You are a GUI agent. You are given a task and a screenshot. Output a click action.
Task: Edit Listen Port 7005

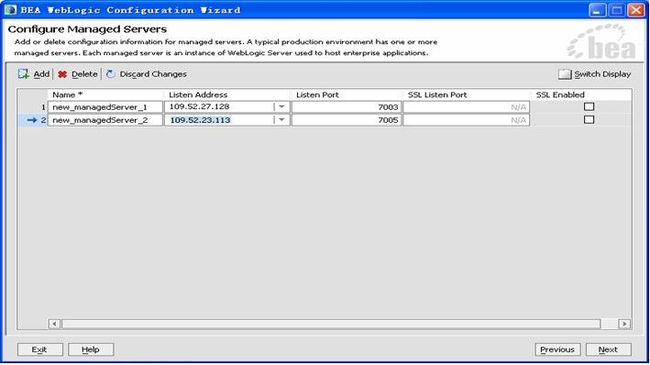347,120
